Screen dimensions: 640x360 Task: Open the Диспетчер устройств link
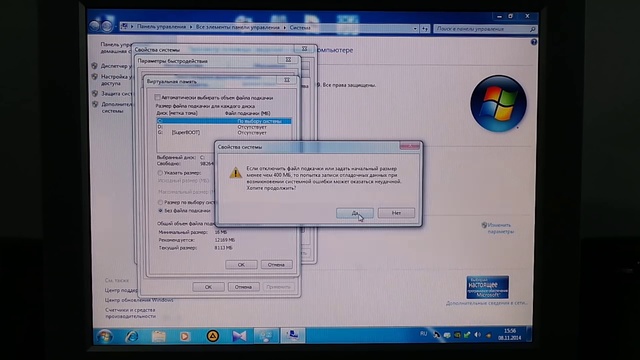(x=116, y=66)
